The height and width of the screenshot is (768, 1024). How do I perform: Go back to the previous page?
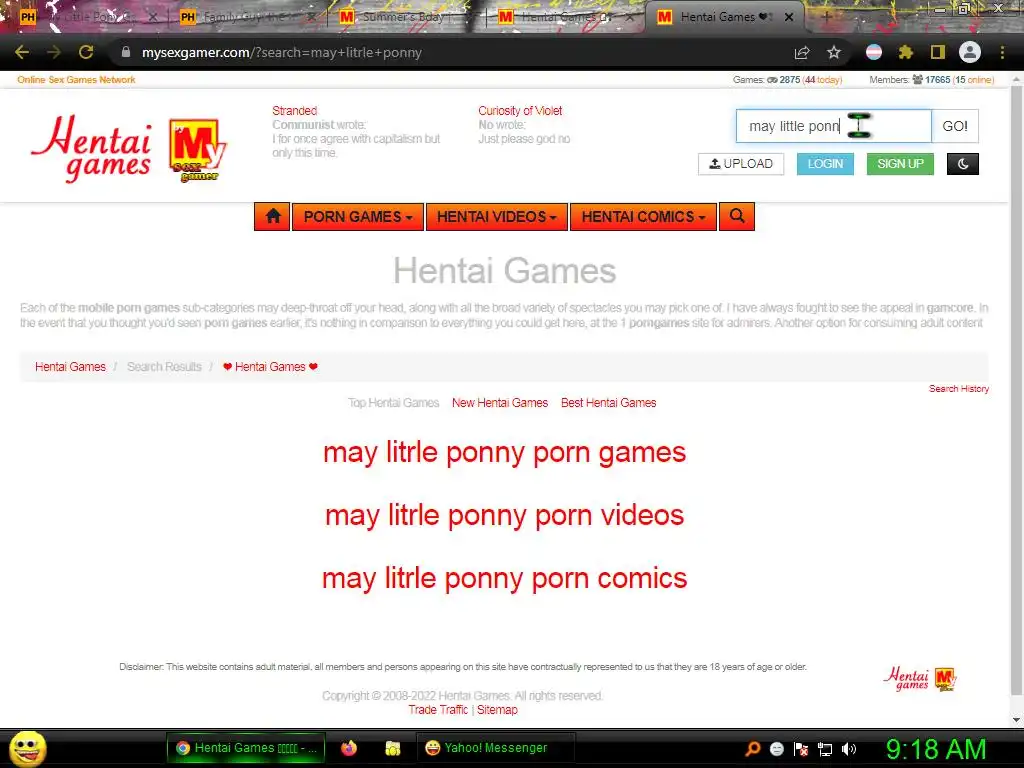coord(22,52)
